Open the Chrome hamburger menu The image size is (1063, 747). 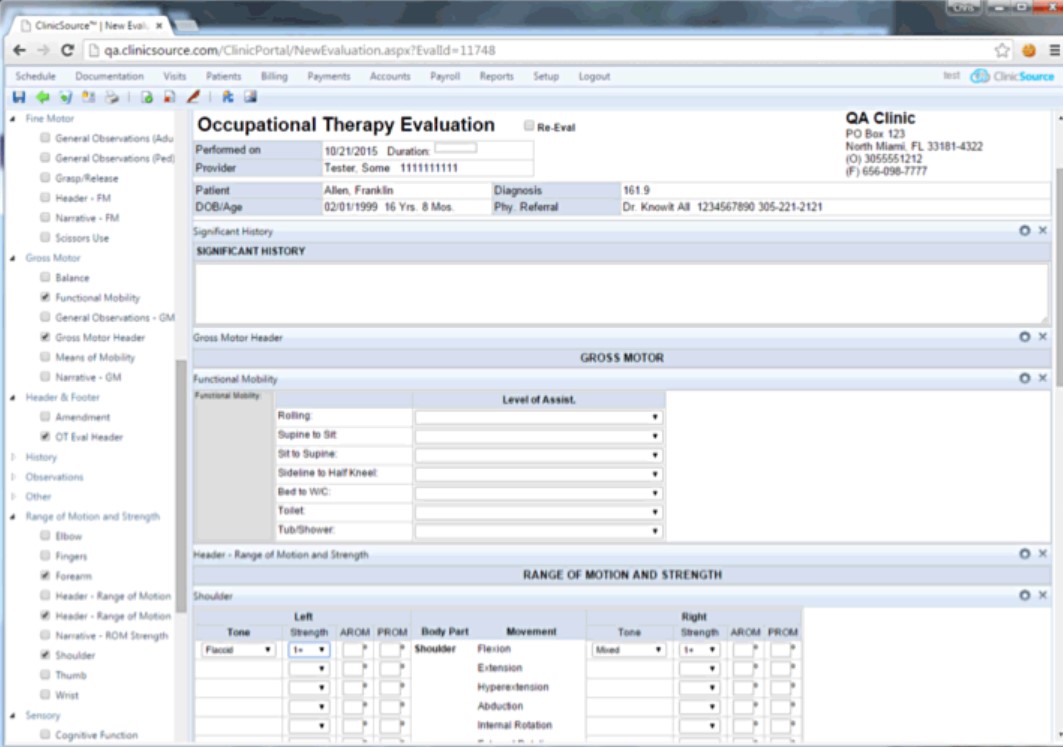tap(1054, 50)
